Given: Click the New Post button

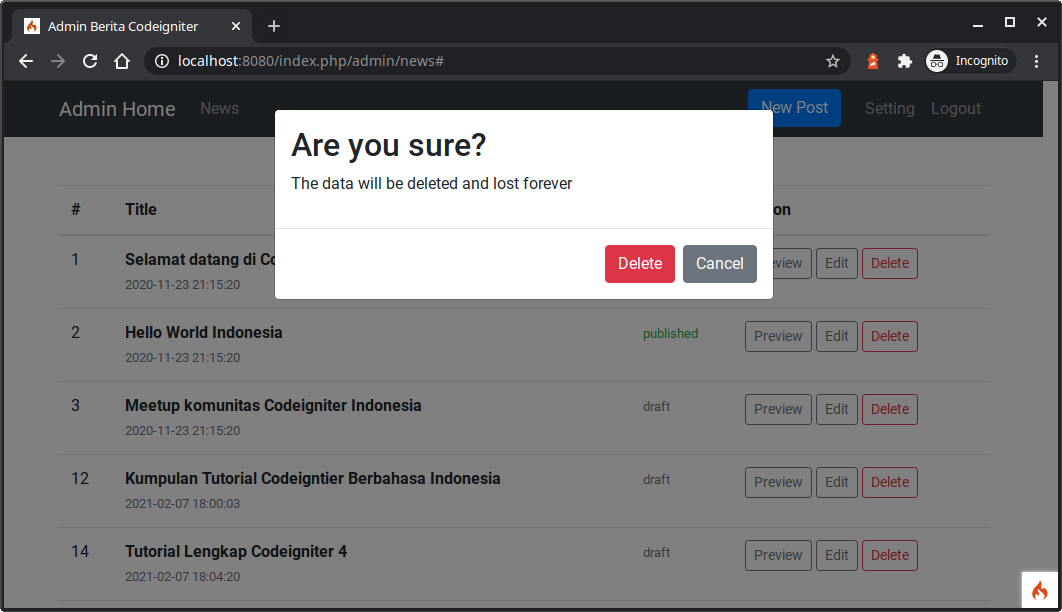Looking at the screenshot, I should click(794, 107).
